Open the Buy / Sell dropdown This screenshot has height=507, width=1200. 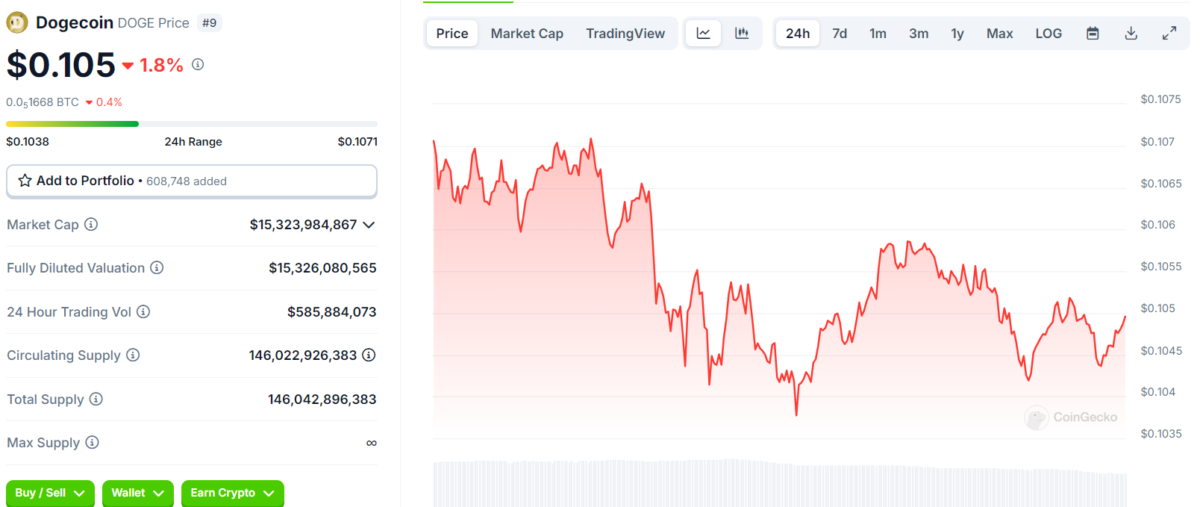tap(50, 493)
